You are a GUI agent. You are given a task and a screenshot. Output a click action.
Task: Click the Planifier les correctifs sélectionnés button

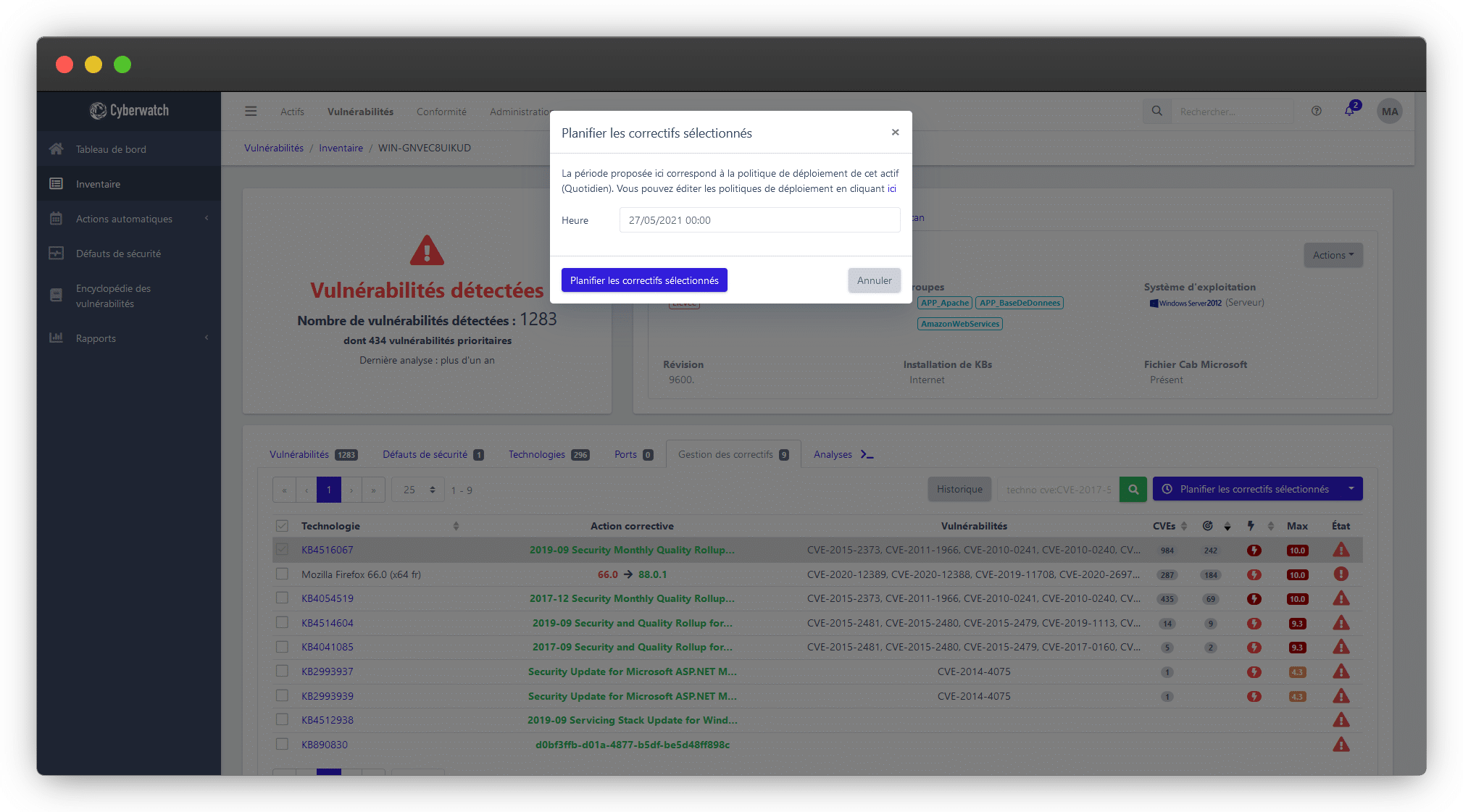645,280
